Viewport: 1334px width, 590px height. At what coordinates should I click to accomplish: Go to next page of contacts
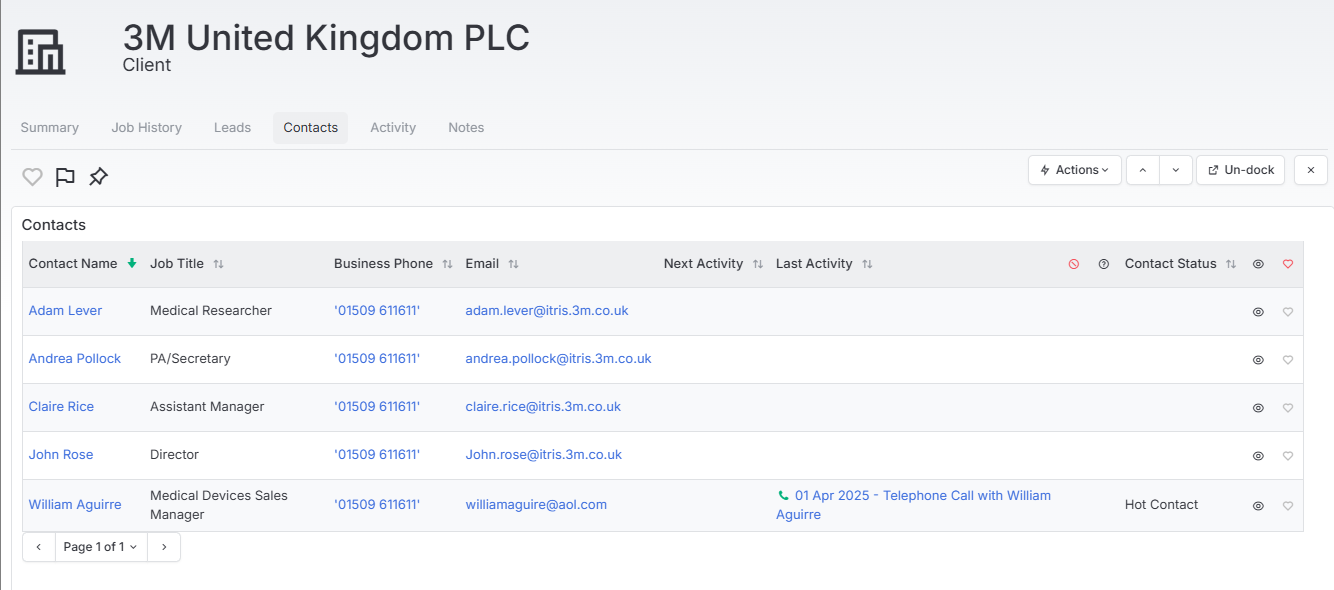[164, 547]
